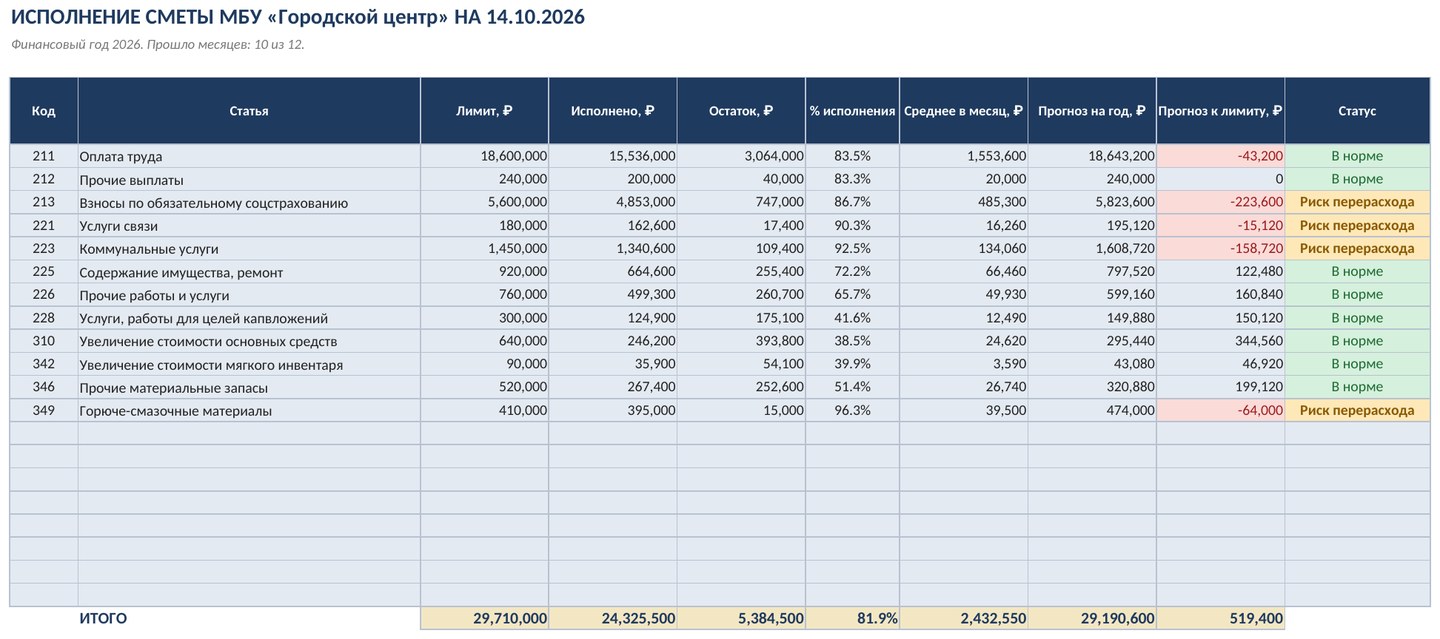This screenshot has height=639, width=1440.
Task: Click executed value '15,536,000'
Action: click(613, 156)
